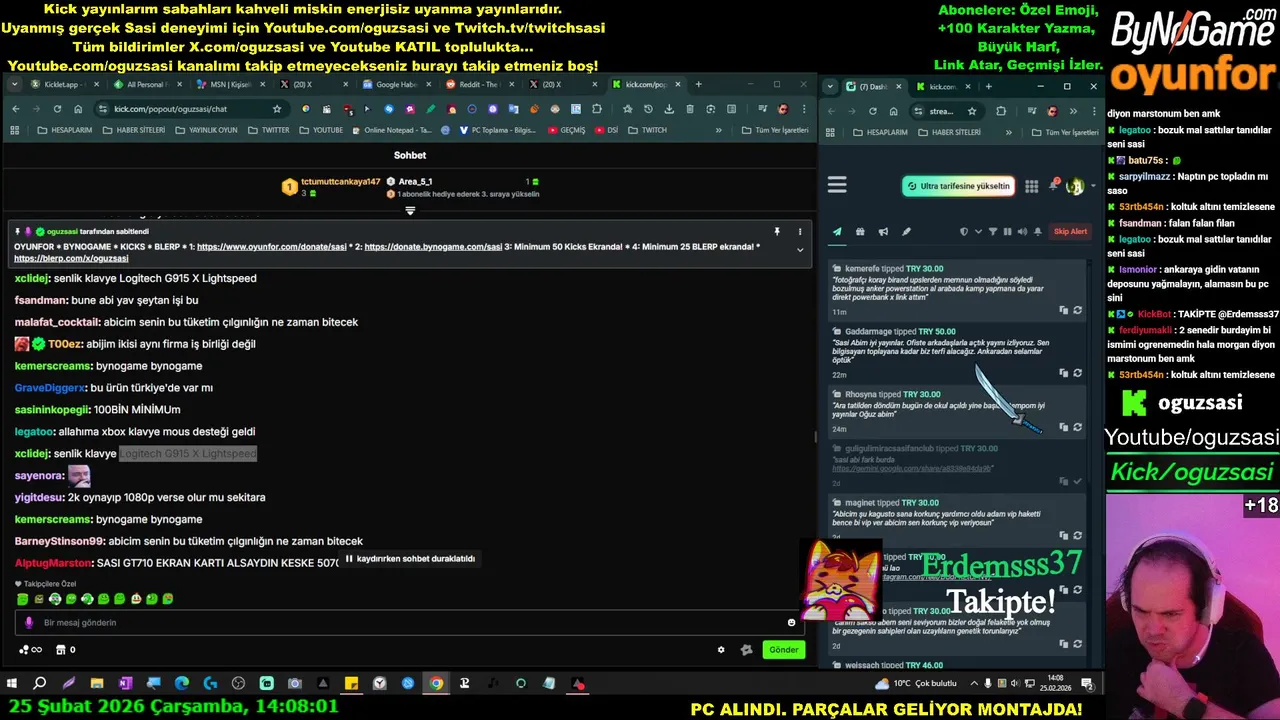Expand the leaderboard collapse arrow under Sohbet

410,211
